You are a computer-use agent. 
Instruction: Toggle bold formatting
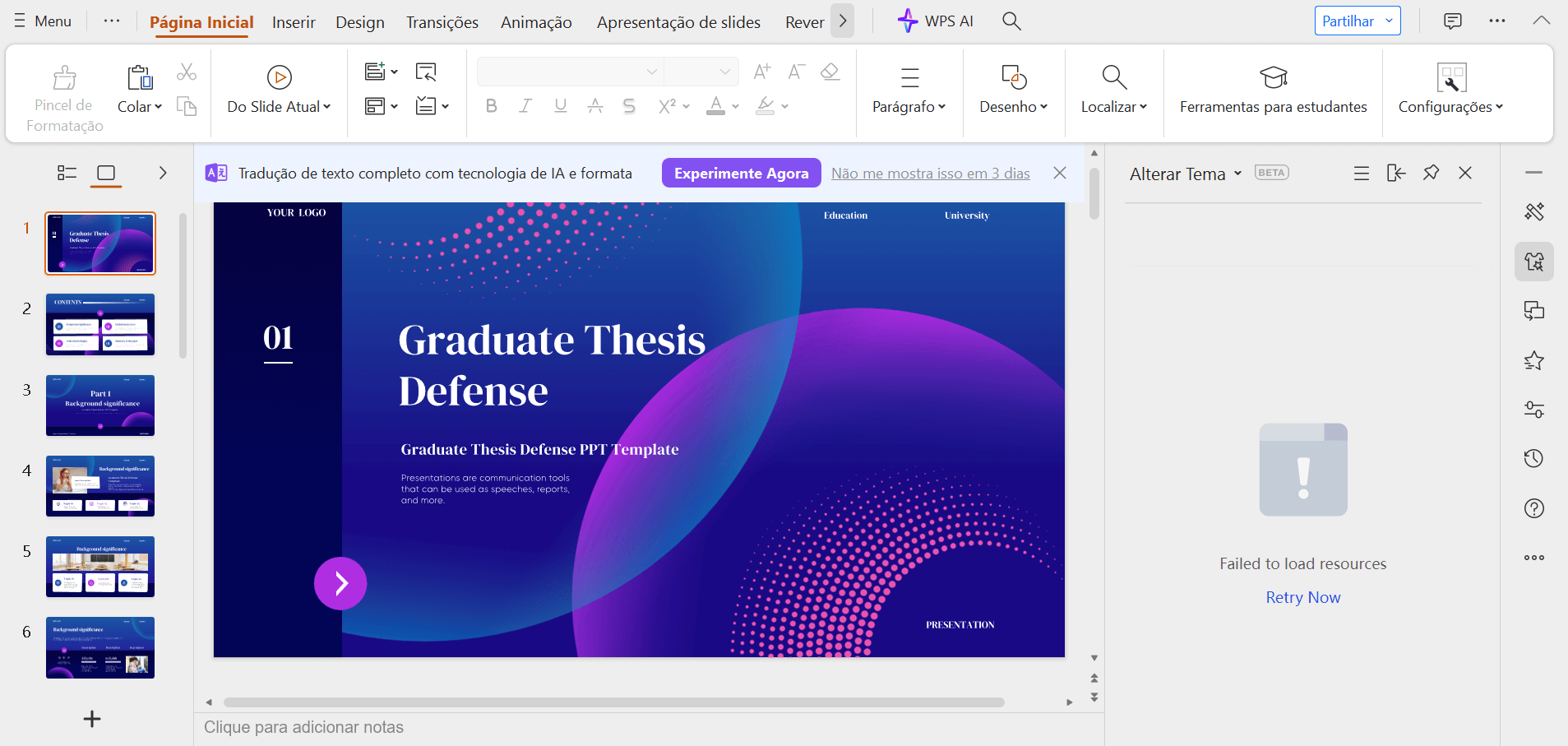[x=491, y=105]
